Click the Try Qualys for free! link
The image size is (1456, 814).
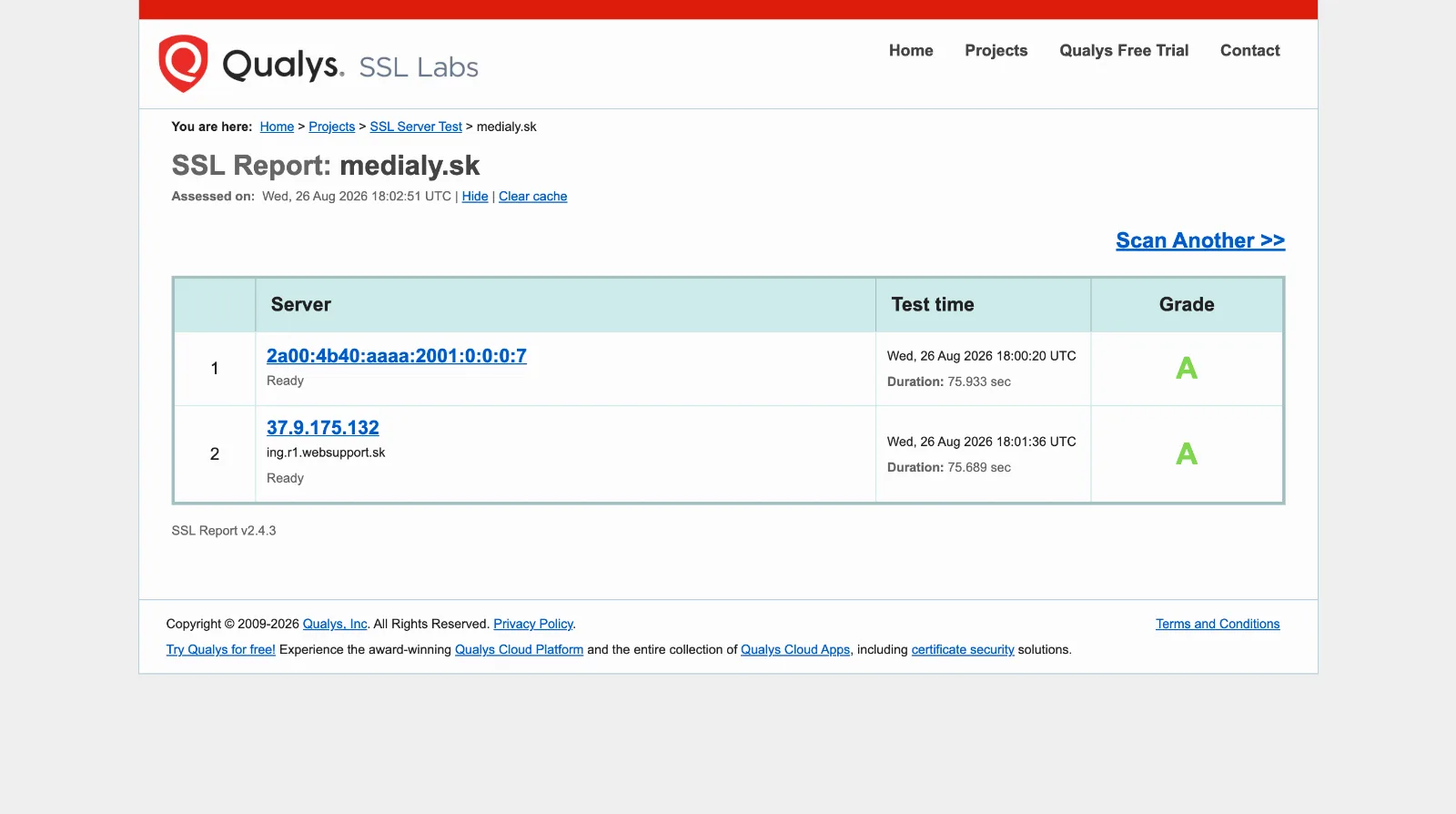click(x=220, y=649)
